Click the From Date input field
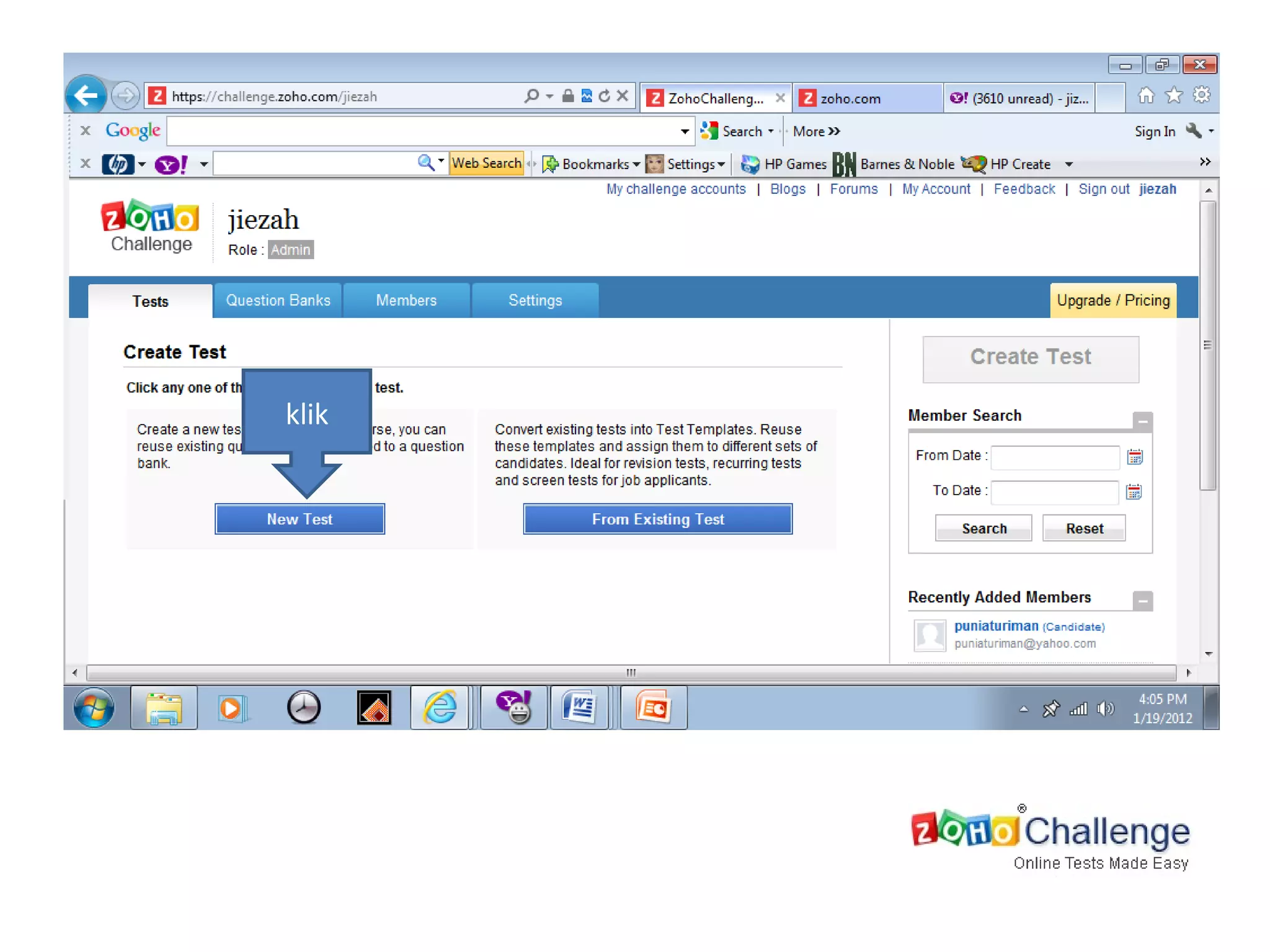The image size is (1270, 952). [1054, 457]
